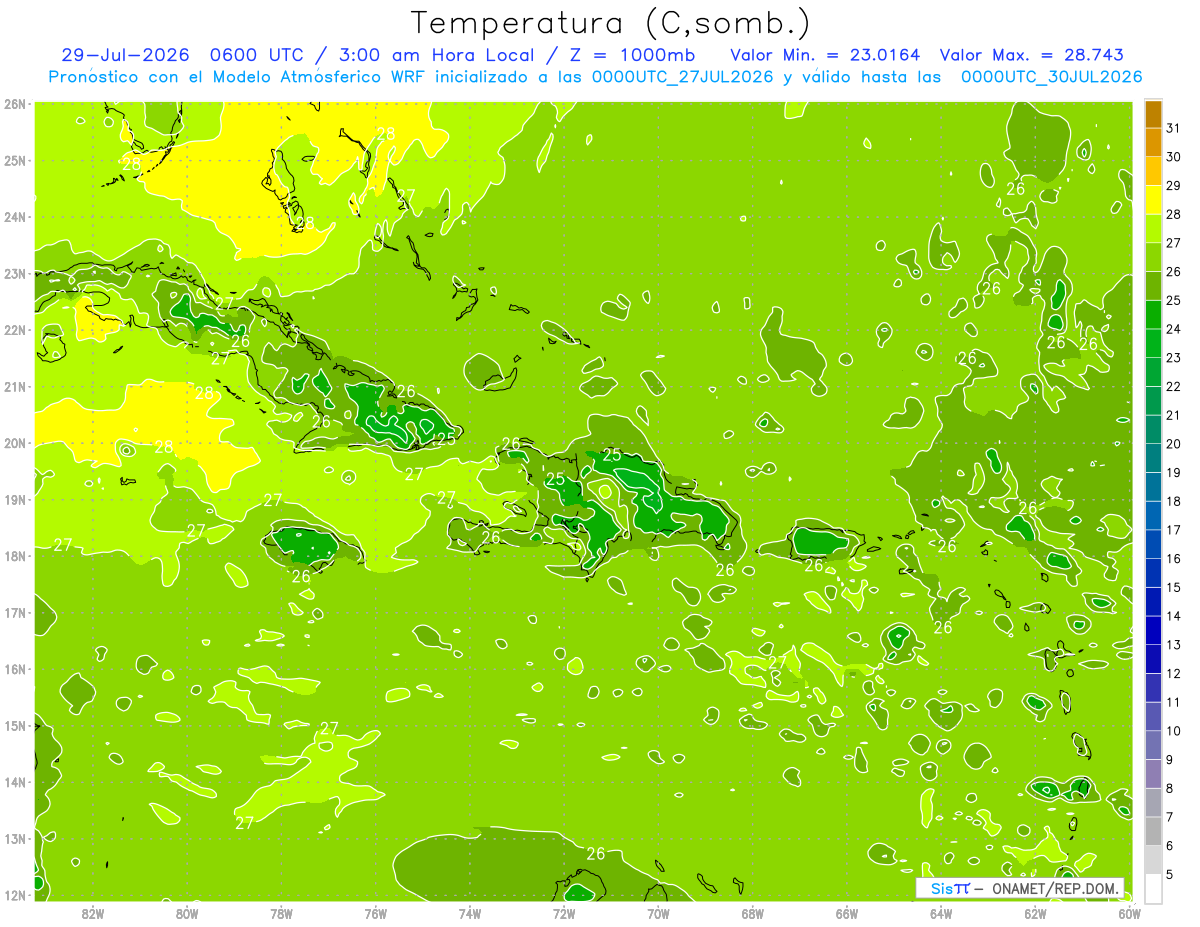The width and height of the screenshot is (1200, 927).
Task: Click the '80W' longitude axis label
Action: click(187, 913)
